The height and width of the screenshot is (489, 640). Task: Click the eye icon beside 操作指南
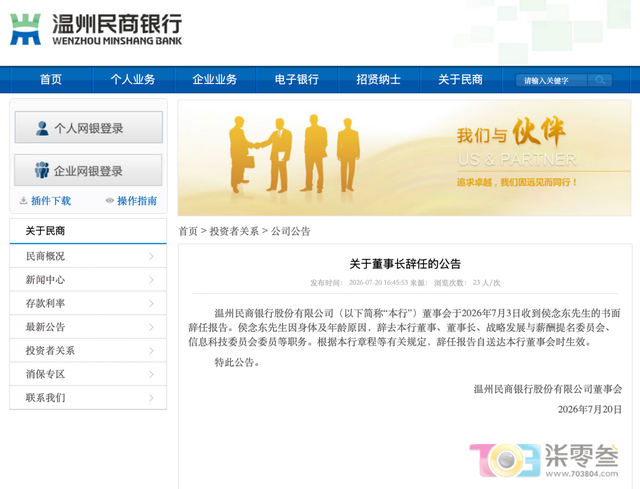pos(109,200)
